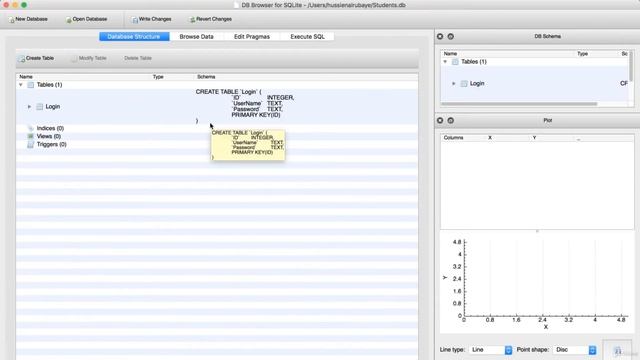The image size is (640, 360).
Task: Click the Modify Table button
Action: (89, 58)
